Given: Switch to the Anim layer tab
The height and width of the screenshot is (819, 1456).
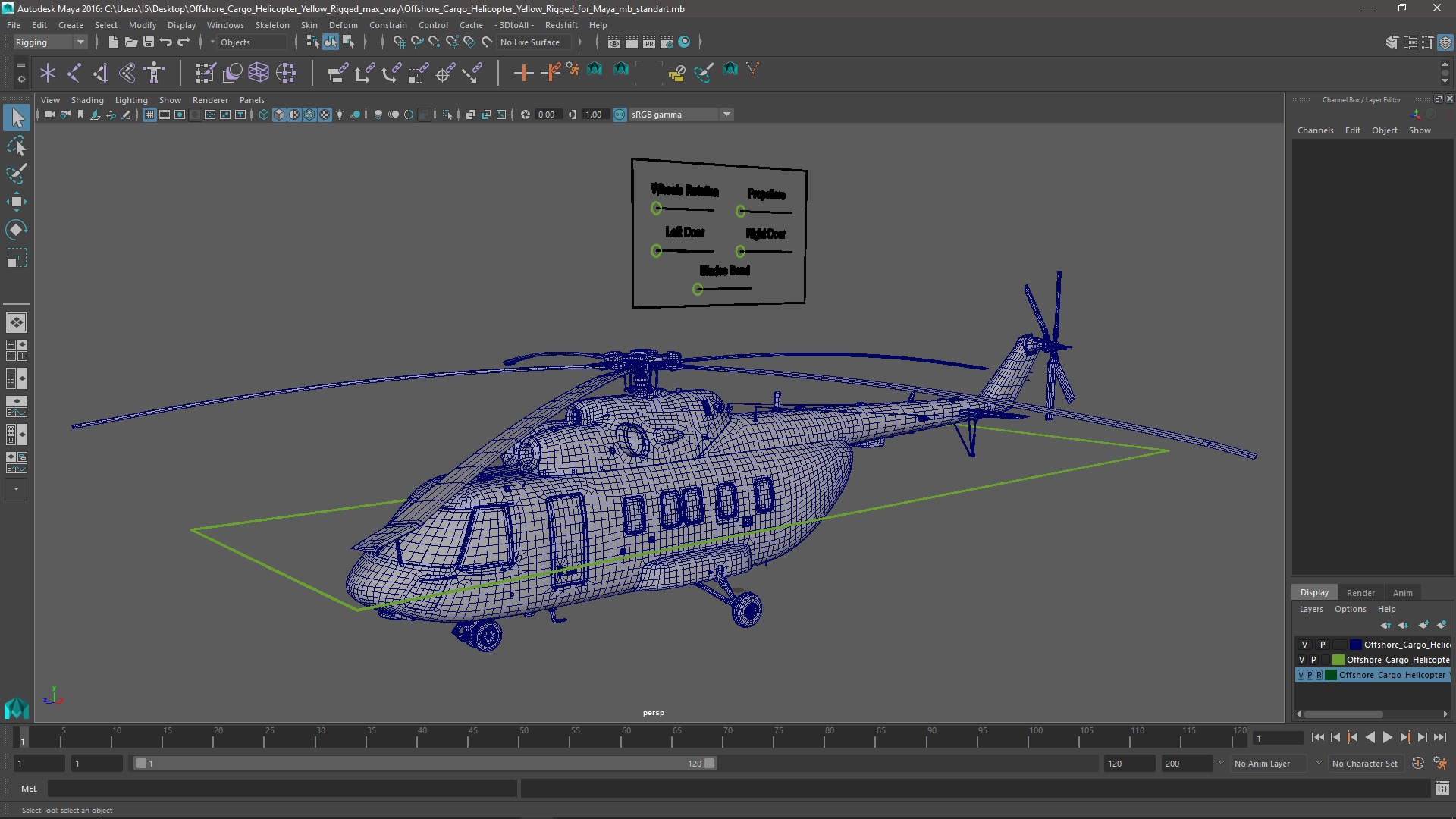Looking at the screenshot, I should tap(1402, 593).
